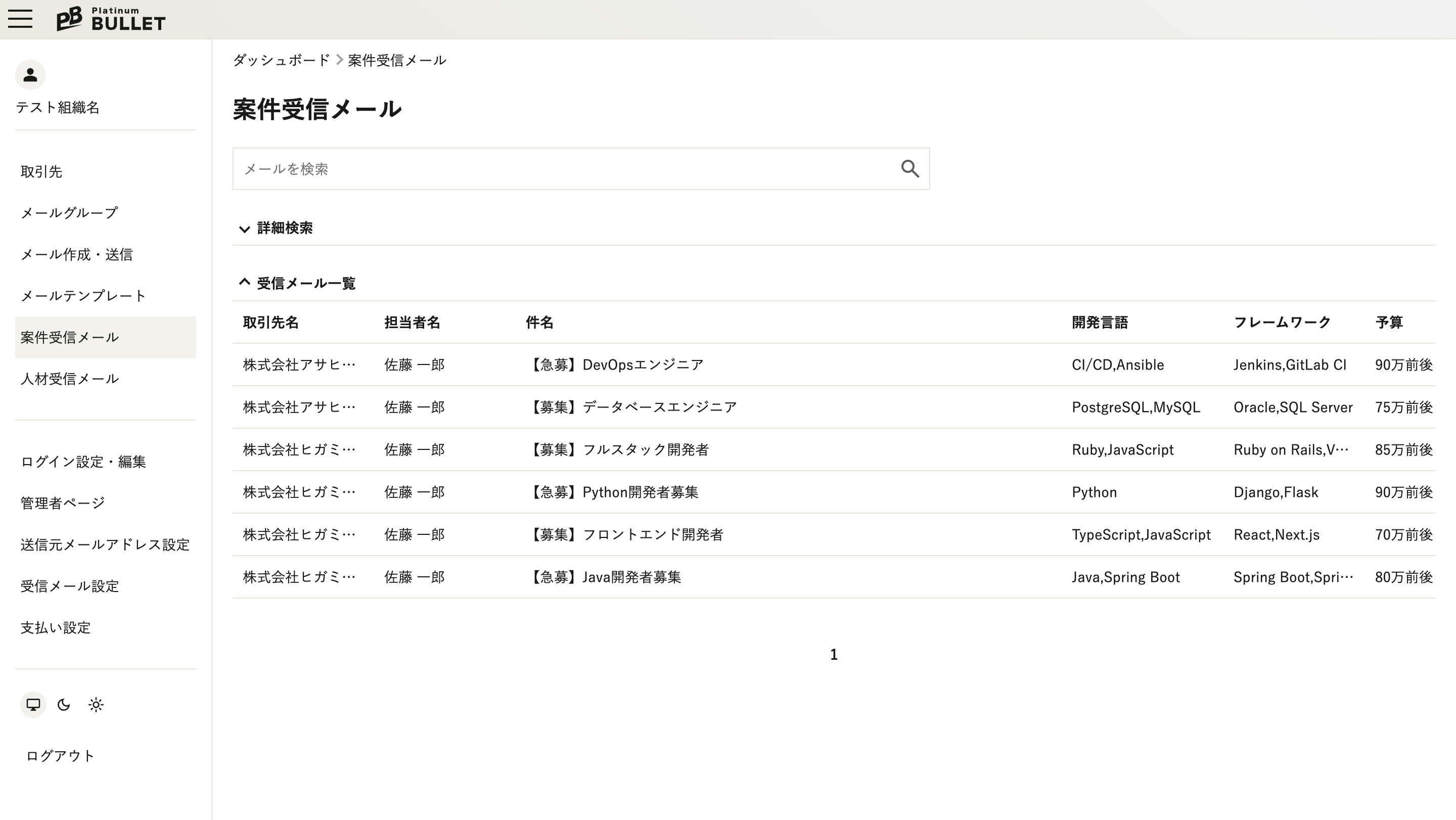Open 取引先 in the sidebar

point(41,172)
